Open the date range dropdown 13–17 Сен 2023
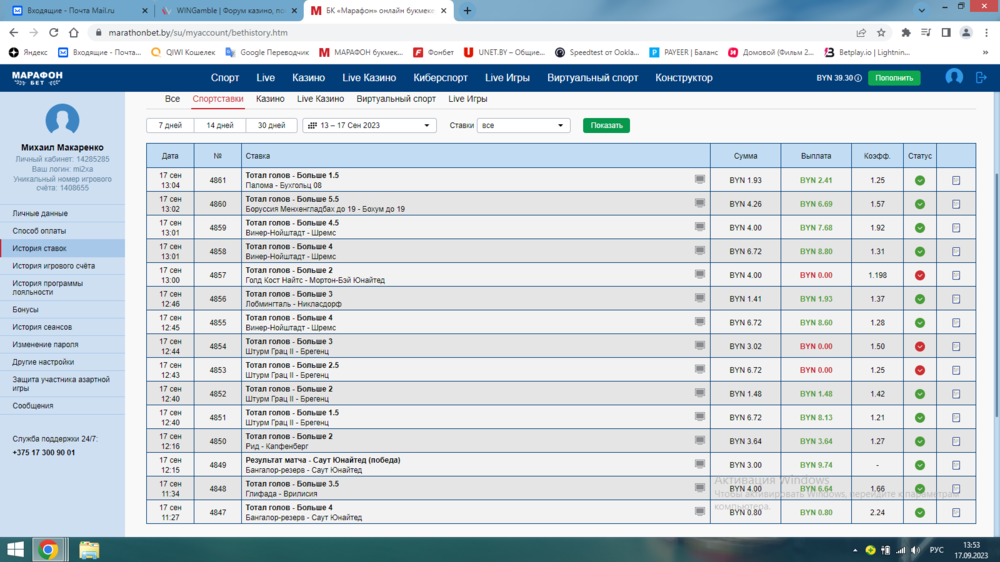The width and height of the screenshot is (1000, 562). pos(370,126)
